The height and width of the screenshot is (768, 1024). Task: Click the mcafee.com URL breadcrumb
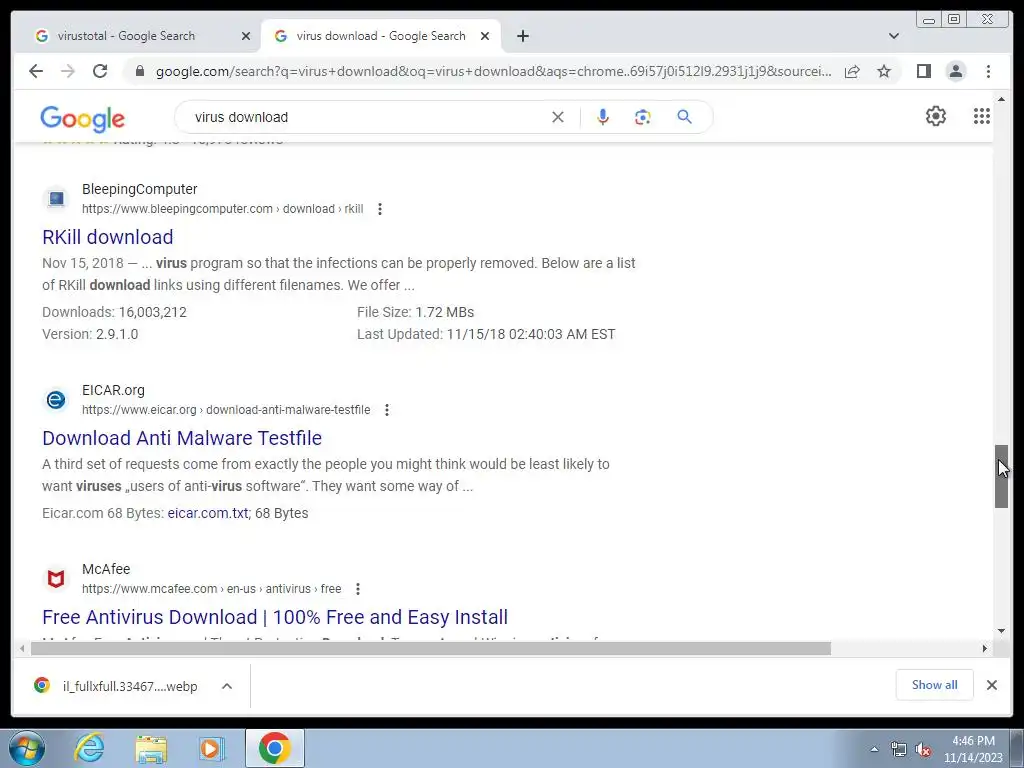tap(212, 589)
